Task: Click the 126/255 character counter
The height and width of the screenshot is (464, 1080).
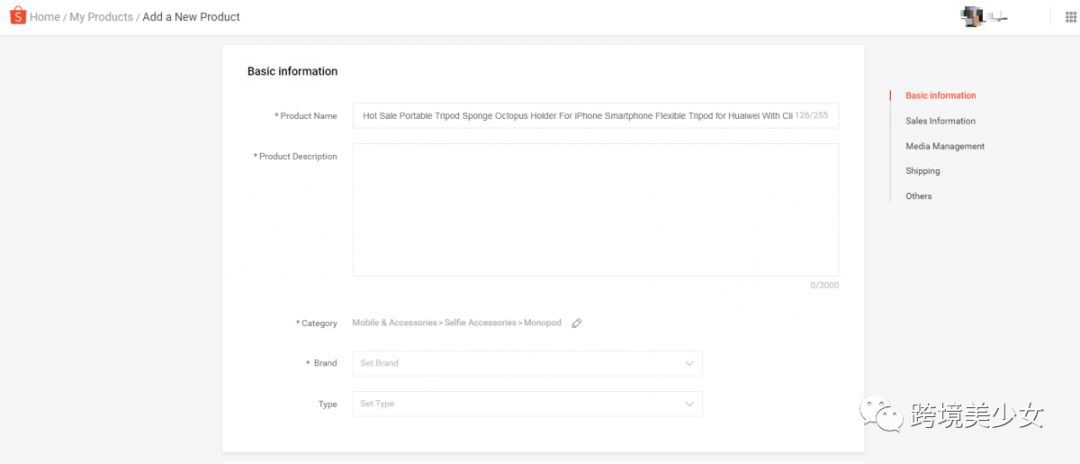Action: (811, 116)
